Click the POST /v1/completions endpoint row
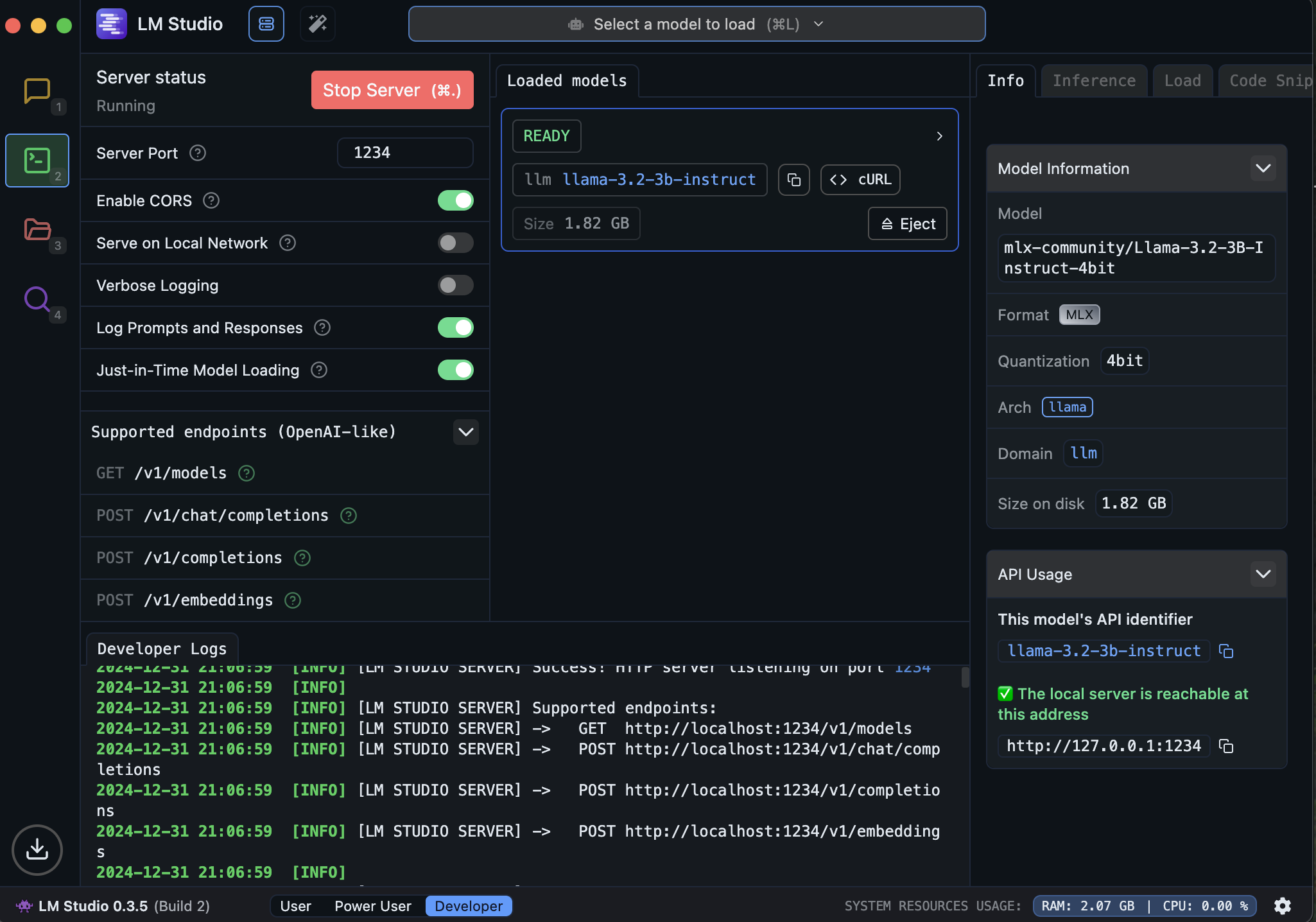1316x922 pixels. pos(285,558)
